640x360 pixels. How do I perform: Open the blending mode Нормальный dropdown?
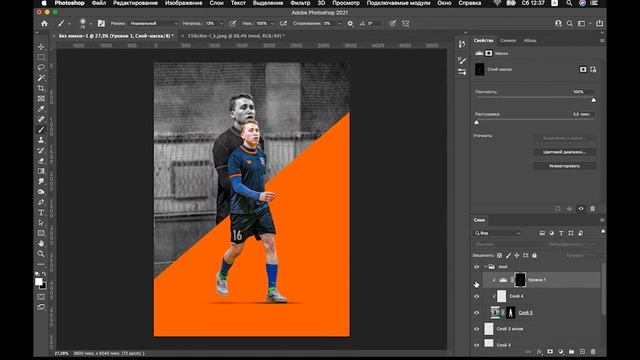tap(154, 24)
